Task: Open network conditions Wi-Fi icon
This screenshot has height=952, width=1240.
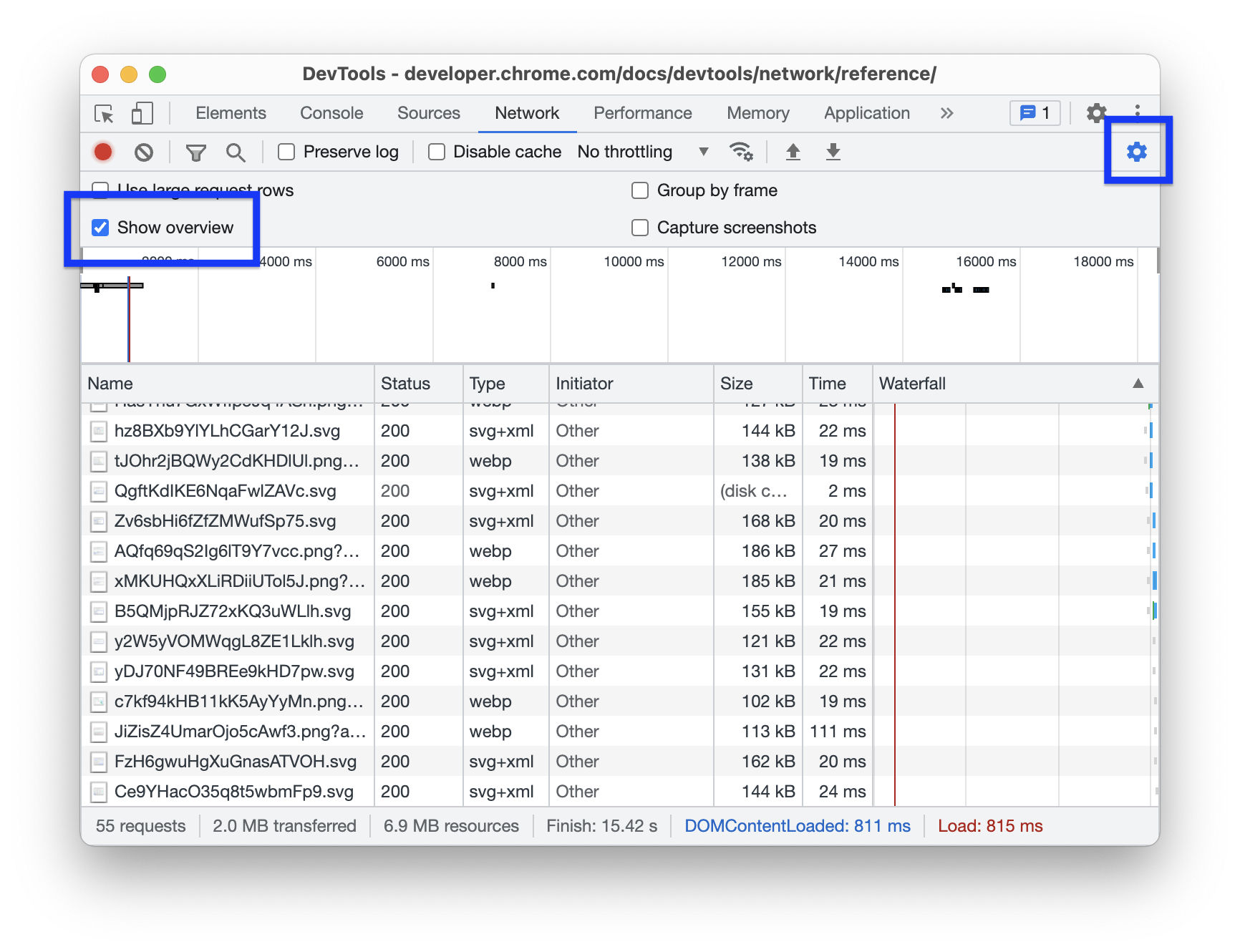Action: (740, 152)
